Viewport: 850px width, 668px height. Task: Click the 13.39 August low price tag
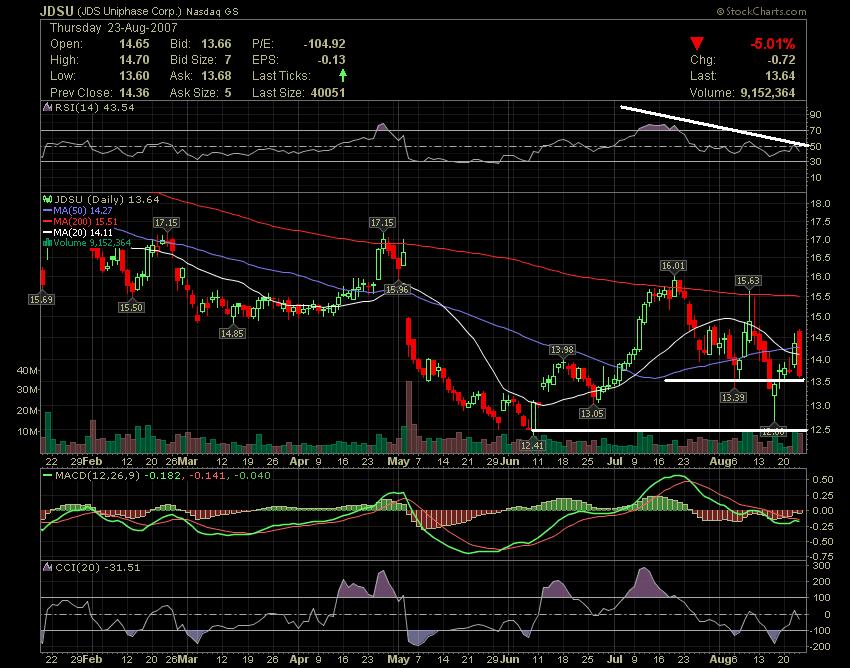pyautogui.click(x=733, y=397)
